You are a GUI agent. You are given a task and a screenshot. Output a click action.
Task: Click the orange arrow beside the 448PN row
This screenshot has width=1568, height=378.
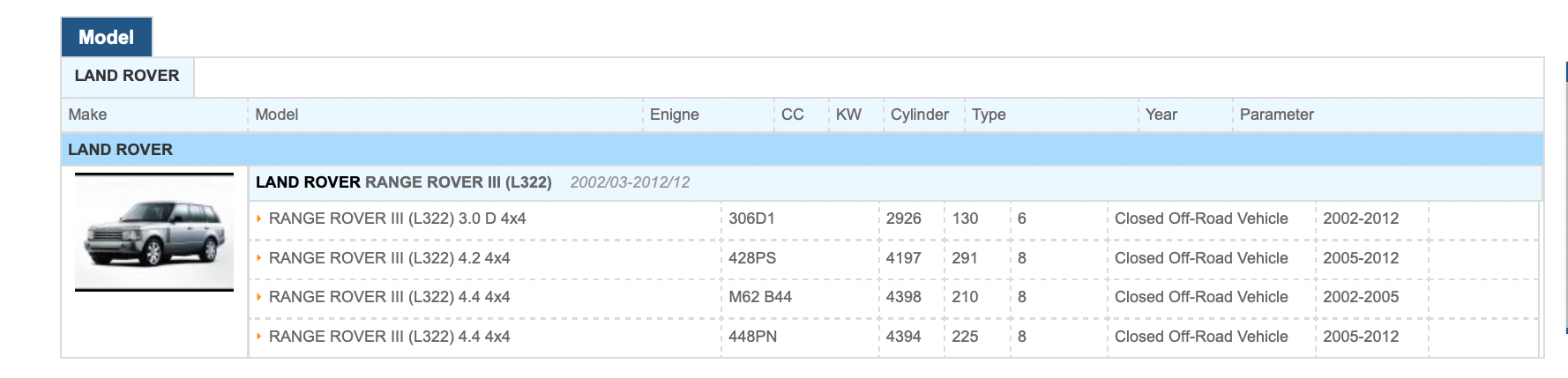pyautogui.click(x=258, y=337)
